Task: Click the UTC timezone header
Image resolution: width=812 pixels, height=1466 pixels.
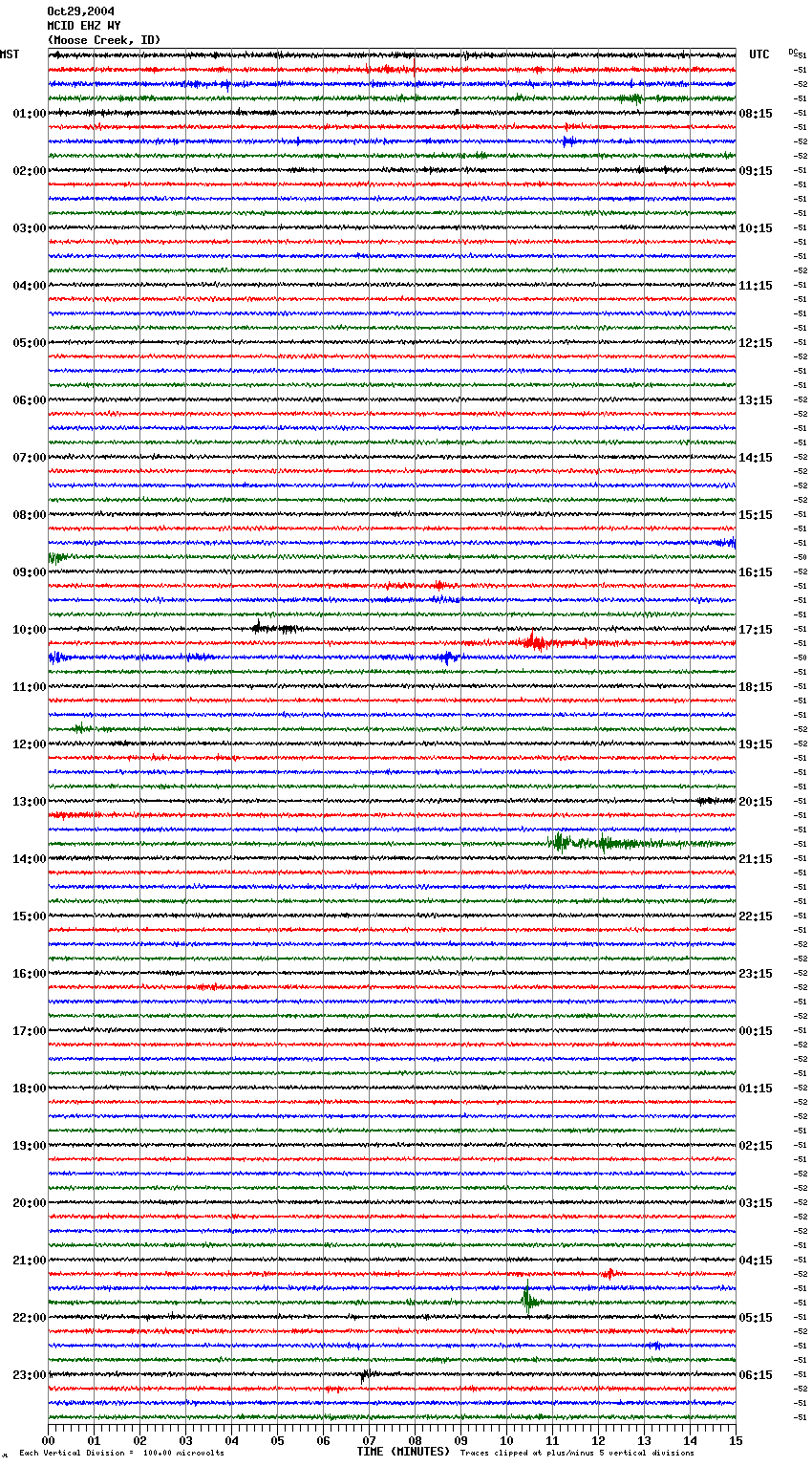Action: tap(759, 54)
